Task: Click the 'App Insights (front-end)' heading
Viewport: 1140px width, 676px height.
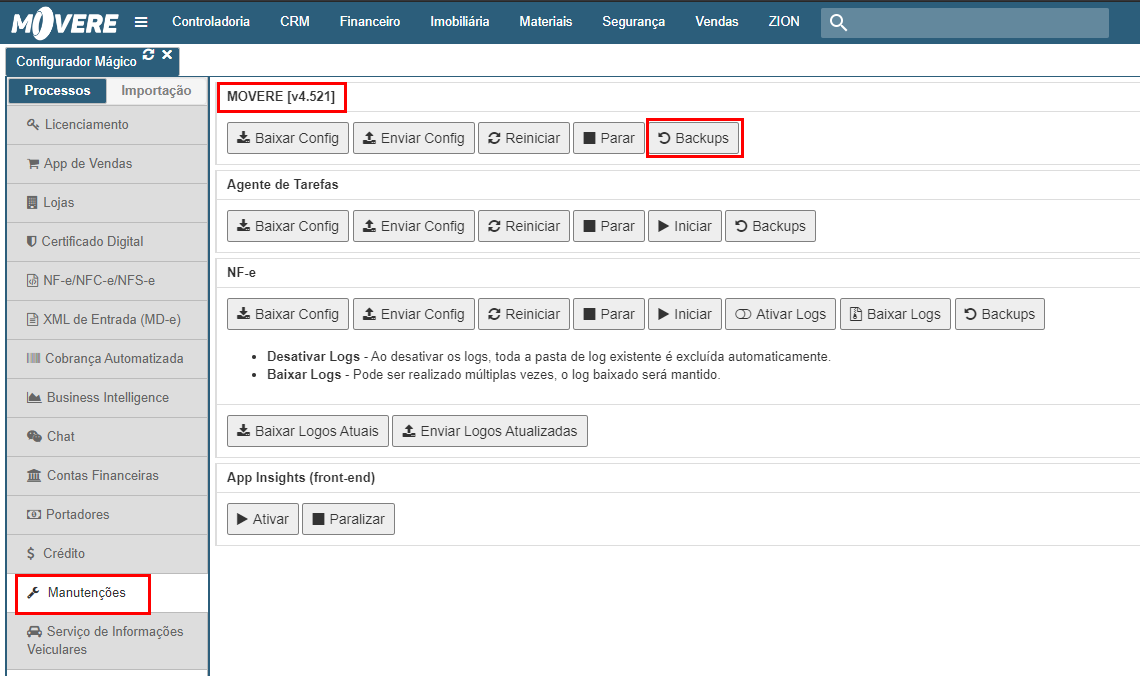Action: click(x=301, y=478)
